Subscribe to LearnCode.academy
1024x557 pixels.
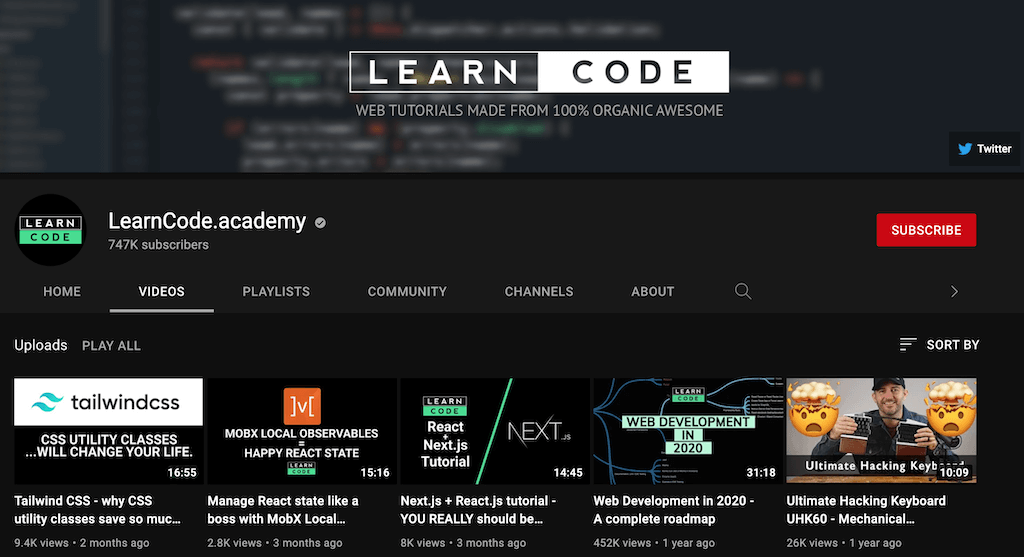tap(926, 230)
